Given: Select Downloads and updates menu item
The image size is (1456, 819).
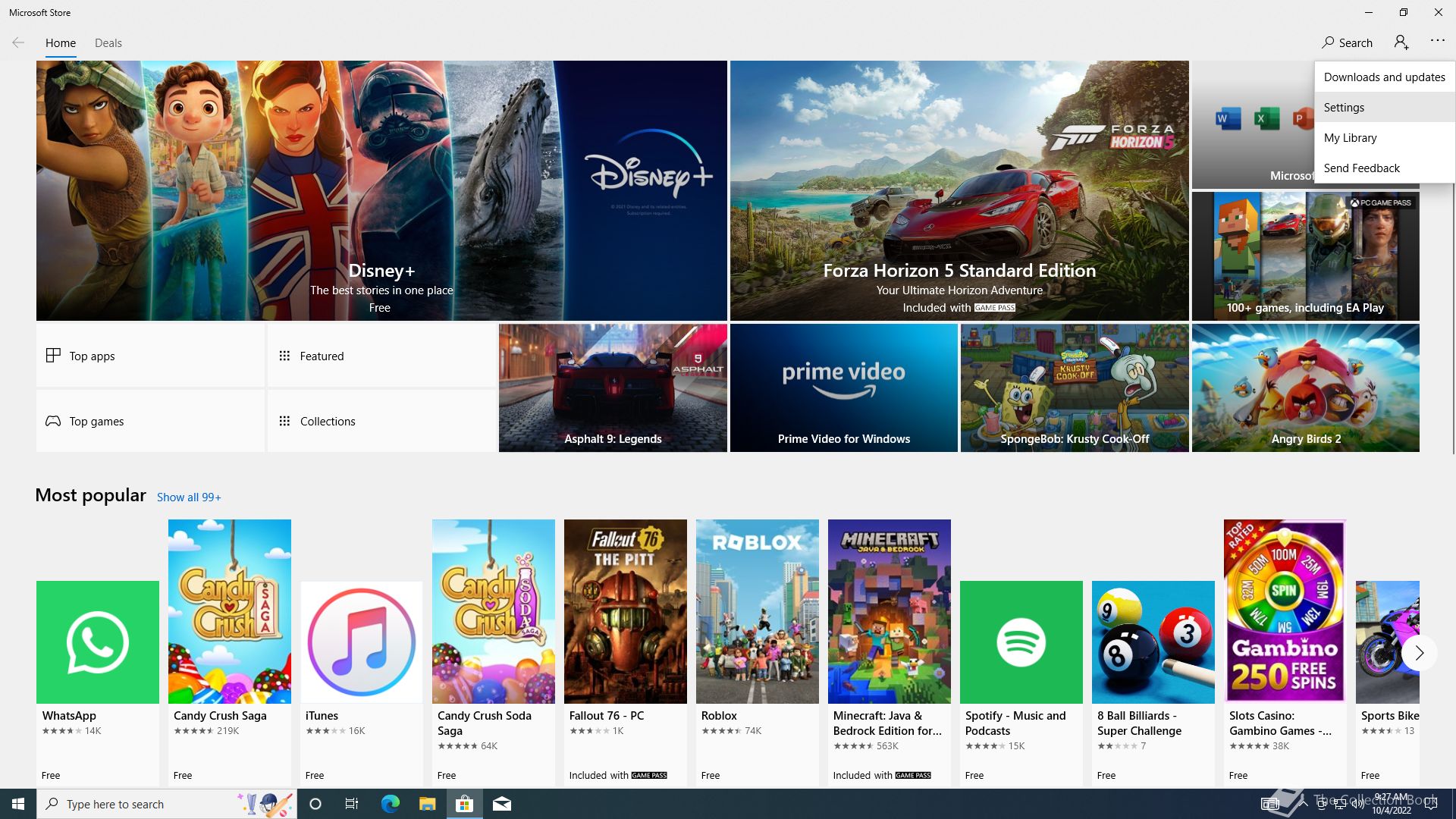Looking at the screenshot, I should pos(1385,77).
